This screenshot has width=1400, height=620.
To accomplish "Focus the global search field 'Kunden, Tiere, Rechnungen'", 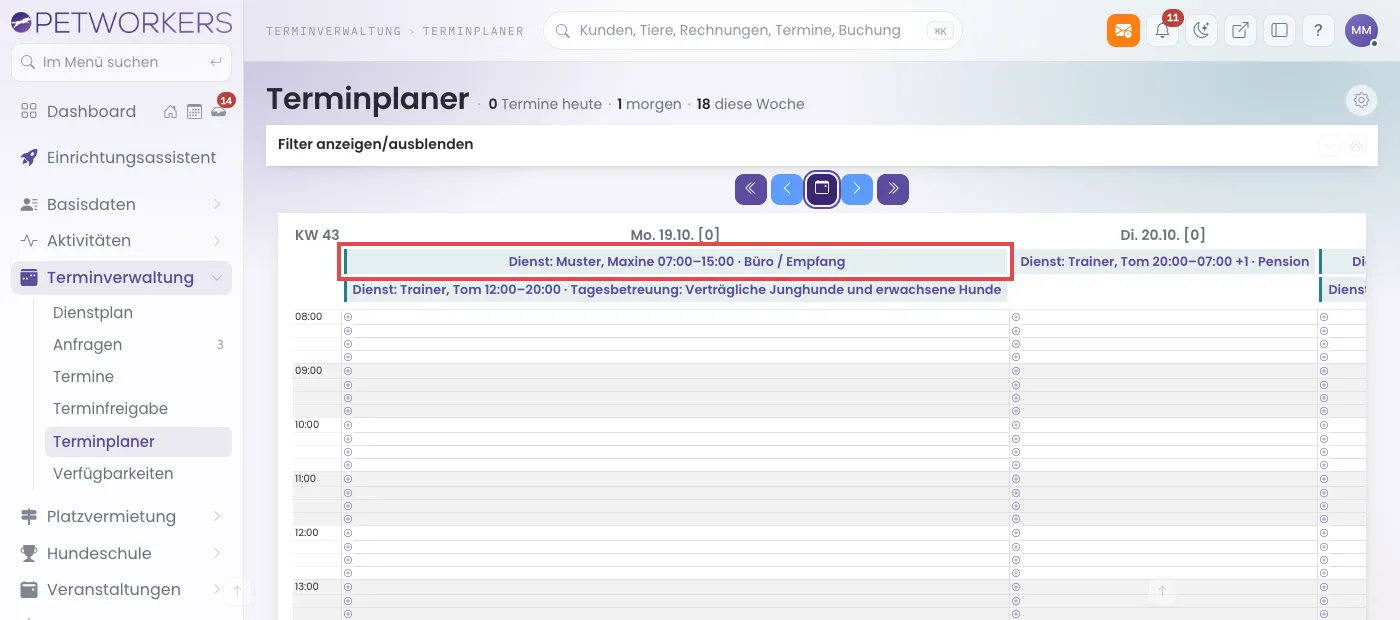I will point(752,31).
